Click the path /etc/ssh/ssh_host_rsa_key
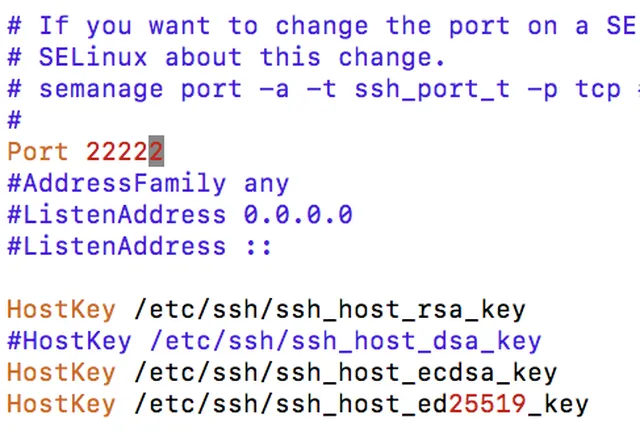 coord(330,310)
